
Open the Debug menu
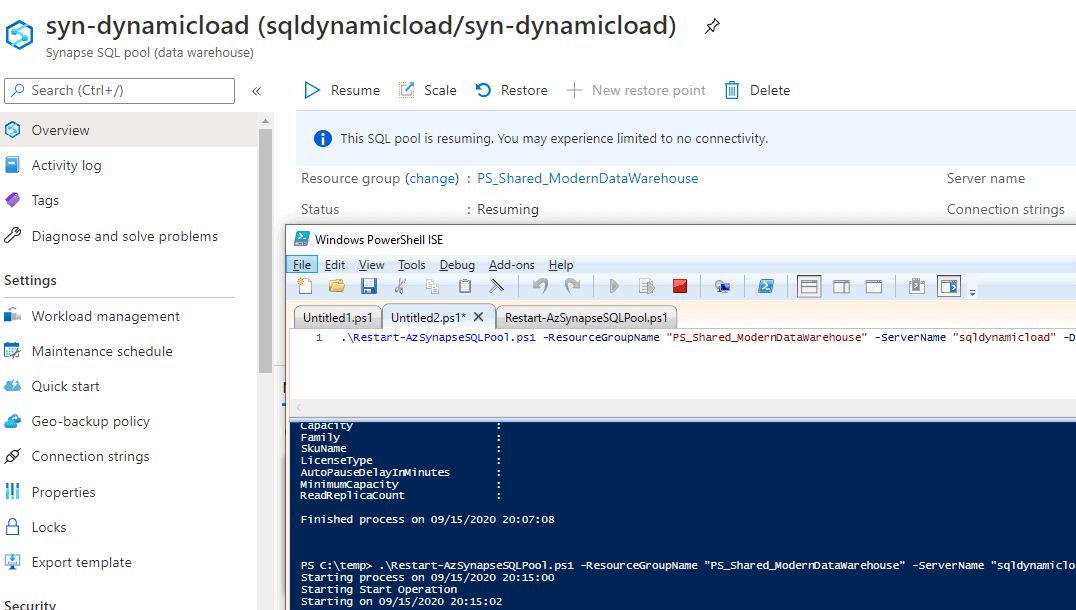tap(457, 265)
